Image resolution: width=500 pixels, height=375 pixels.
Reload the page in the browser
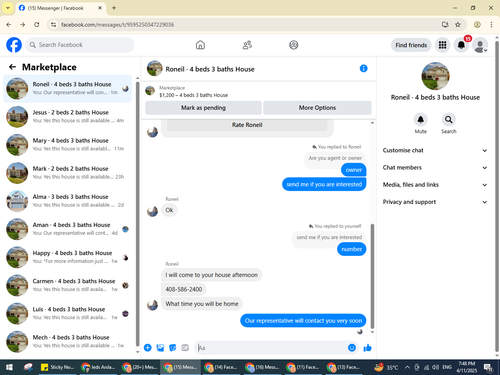[37, 24]
